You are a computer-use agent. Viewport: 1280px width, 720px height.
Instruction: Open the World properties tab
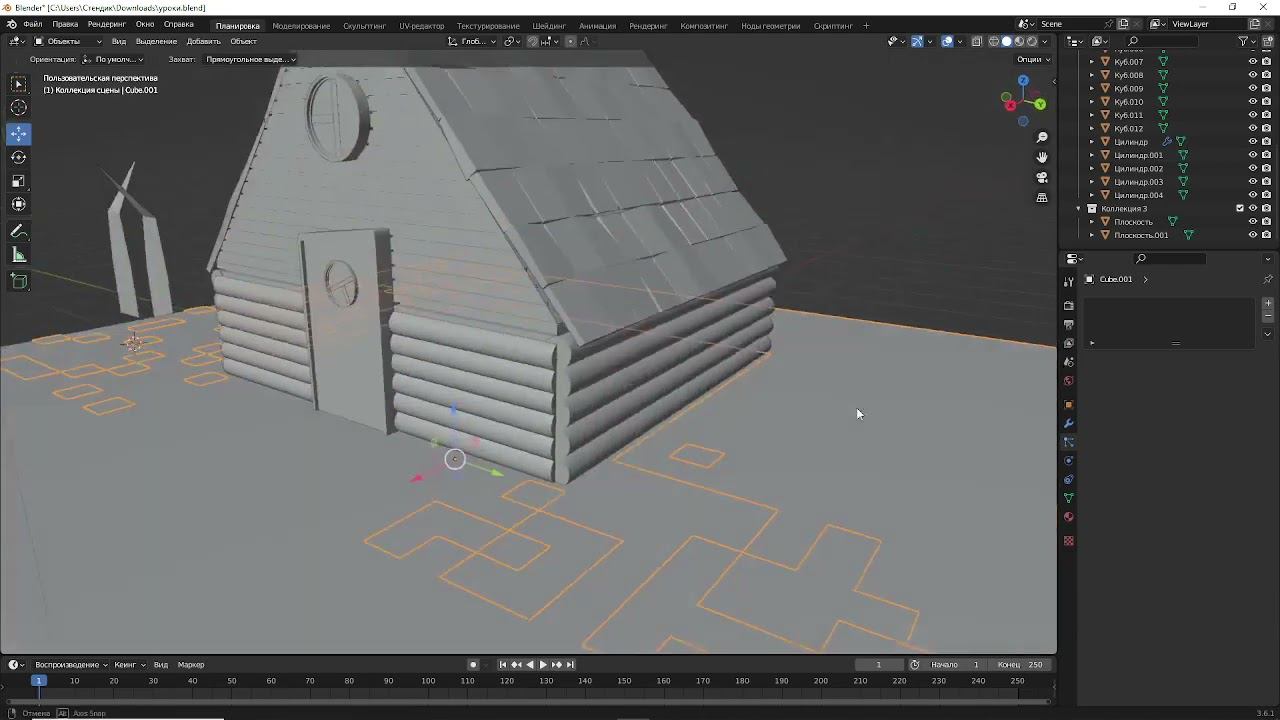tap(1069, 381)
